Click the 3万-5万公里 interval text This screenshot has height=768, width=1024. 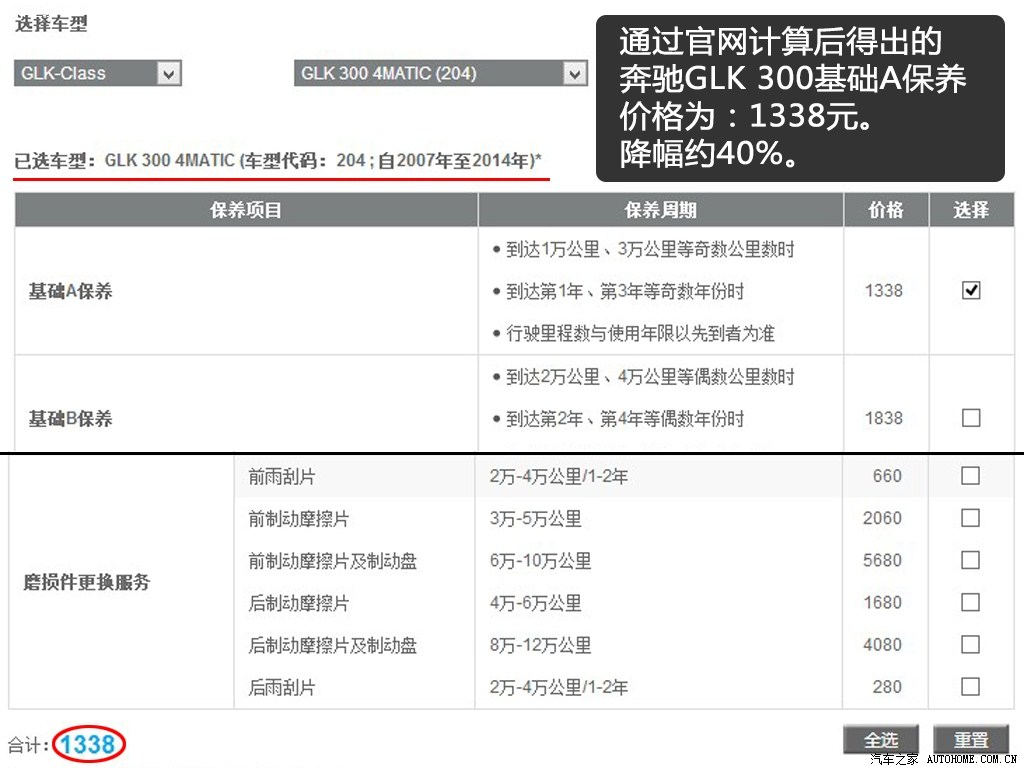[536, 519]
